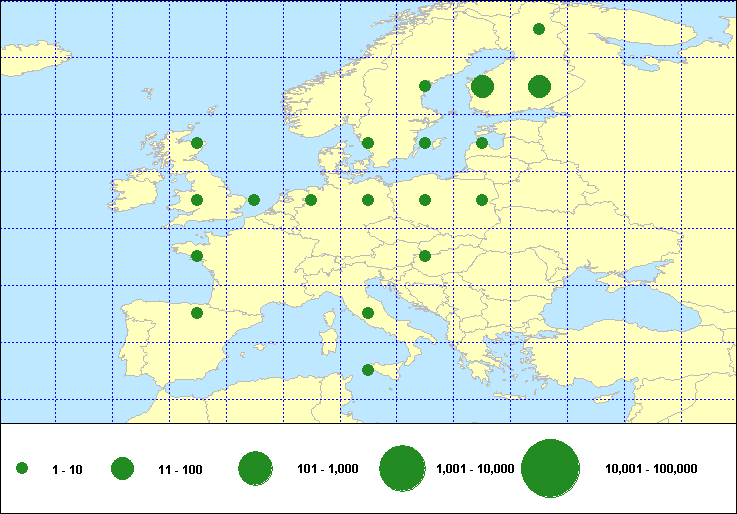Select the marker over central Italy
Image resolution: width=737 pixels, height=514 pixels.
click(x=368, y=313)
